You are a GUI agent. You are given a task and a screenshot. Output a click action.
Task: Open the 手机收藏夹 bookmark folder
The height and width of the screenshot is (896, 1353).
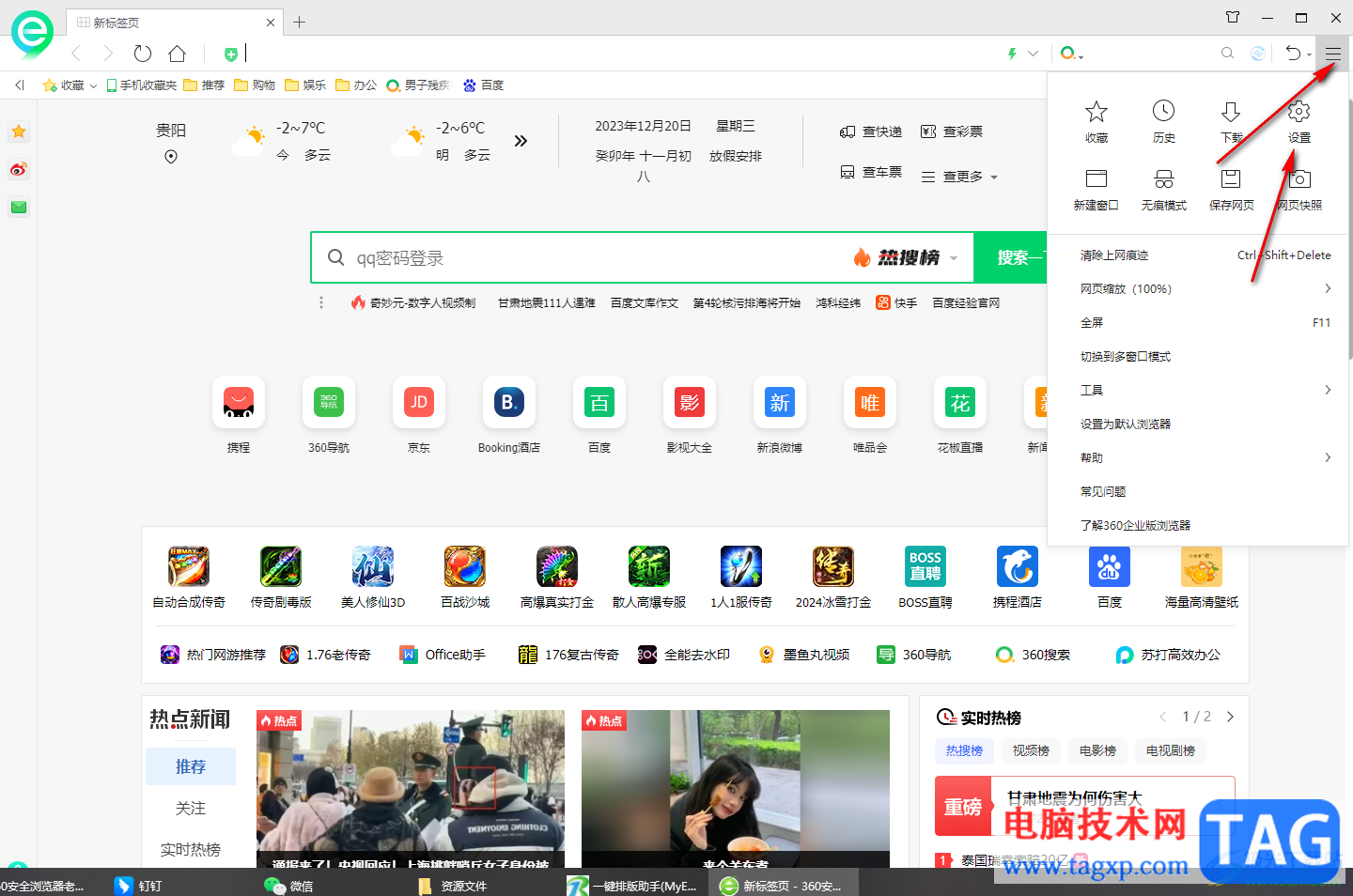(x=141, y=85)
